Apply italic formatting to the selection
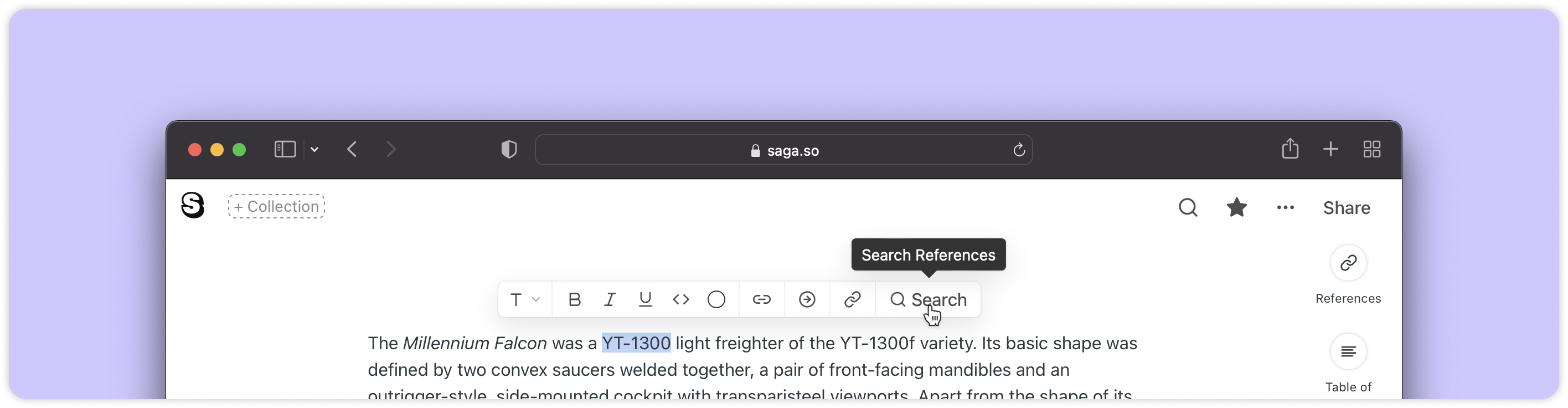This screenshot has height=408, width=1568. click(x=609, y=299)
